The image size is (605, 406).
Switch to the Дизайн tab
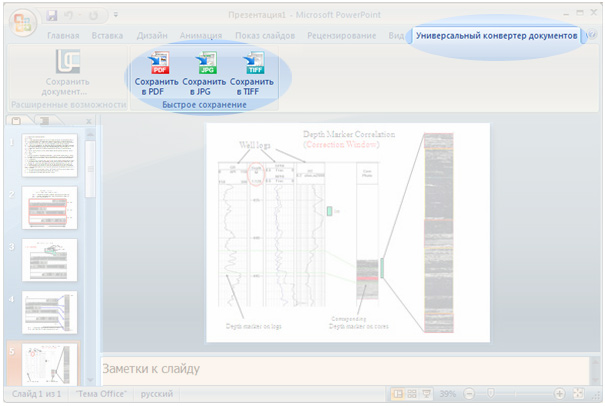[x=152, y=36]
